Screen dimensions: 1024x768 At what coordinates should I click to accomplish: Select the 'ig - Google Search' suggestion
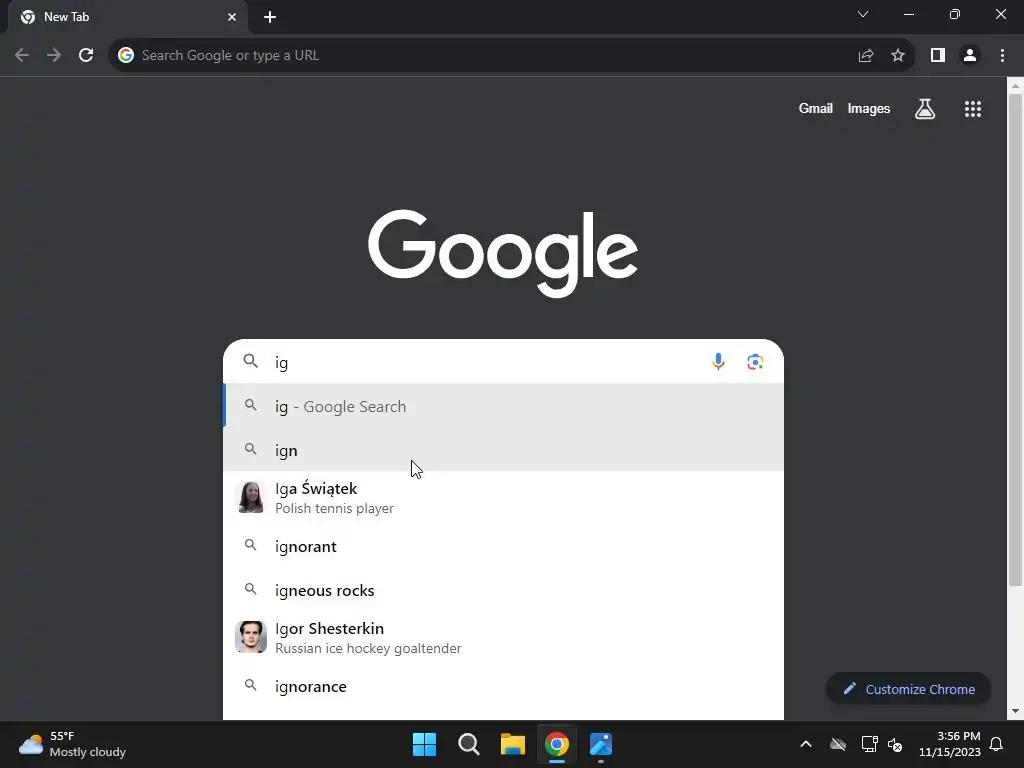click(x=504, y=406)
